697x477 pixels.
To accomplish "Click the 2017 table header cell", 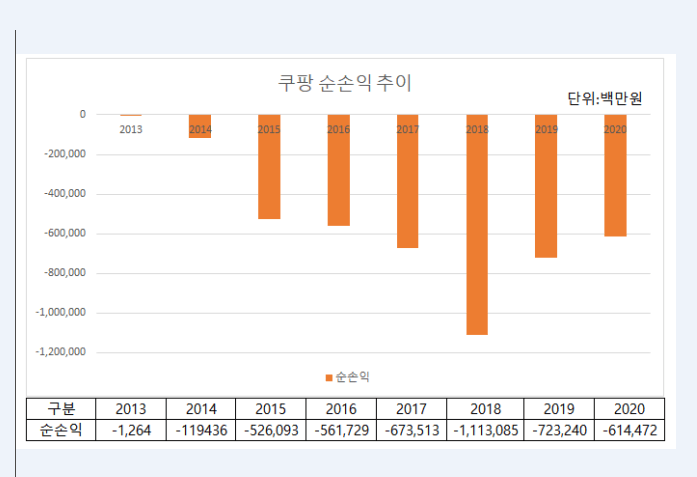I will pos(411,409).
